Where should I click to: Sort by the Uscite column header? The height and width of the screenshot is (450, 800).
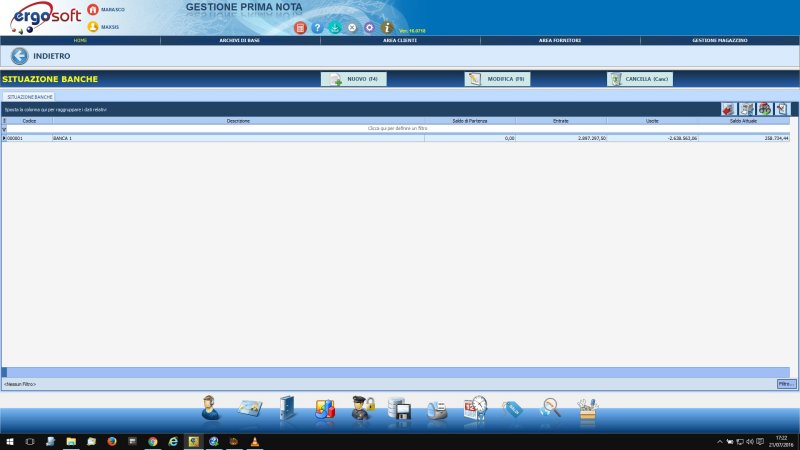[652, 121]
